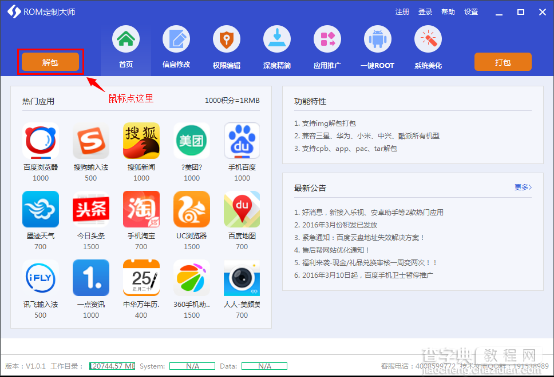Click the 百度浏览器 app icon
The image size is (554, 377).
[x=40, y=141]
